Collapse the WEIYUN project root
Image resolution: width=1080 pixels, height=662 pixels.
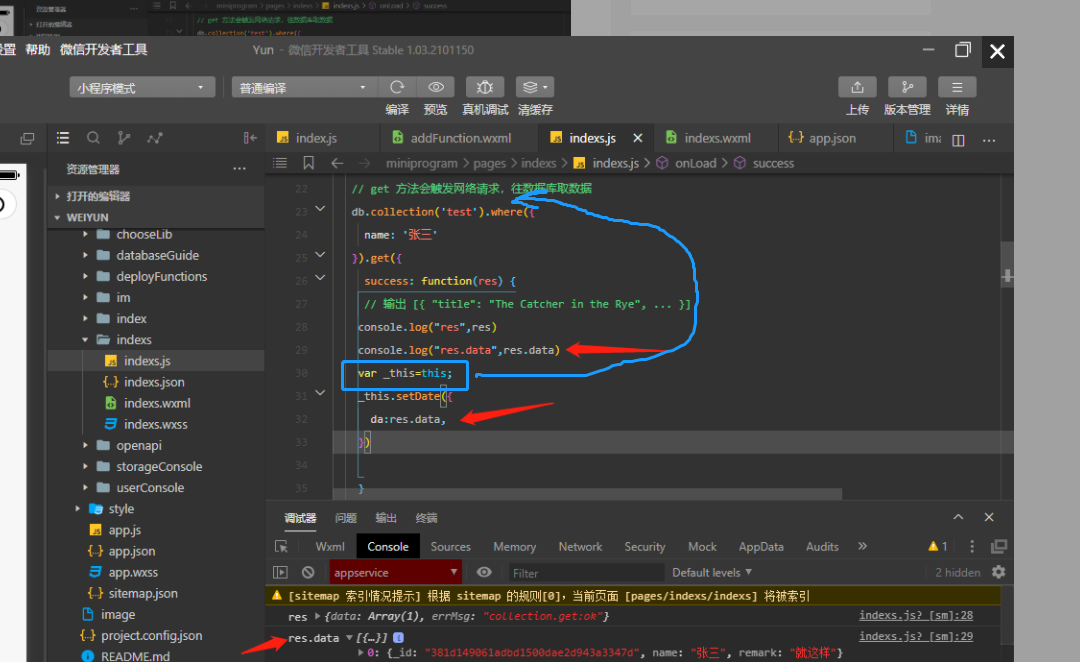[57, 217]
